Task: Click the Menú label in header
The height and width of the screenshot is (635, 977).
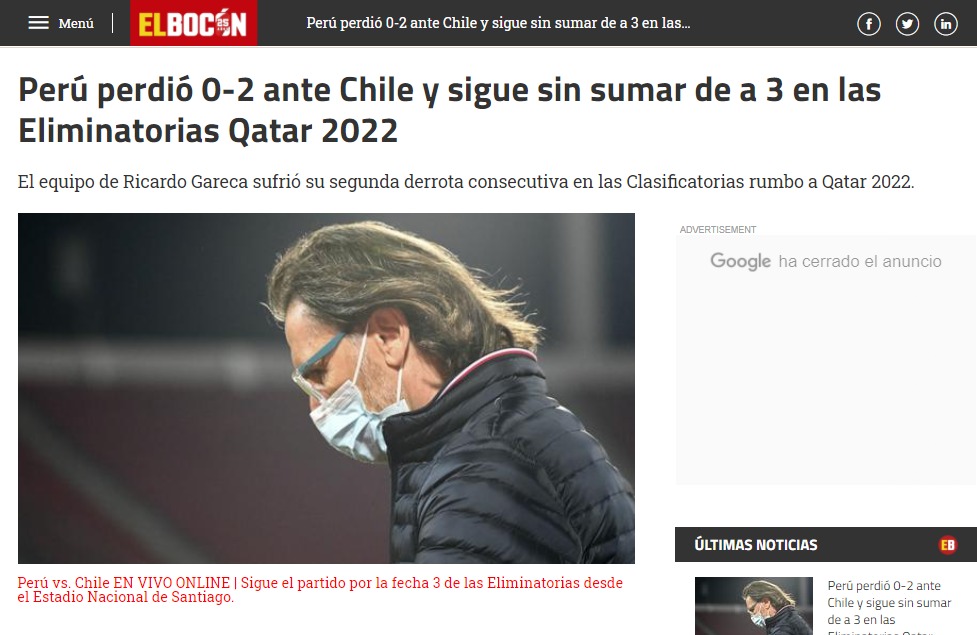Action: point(76,24)
